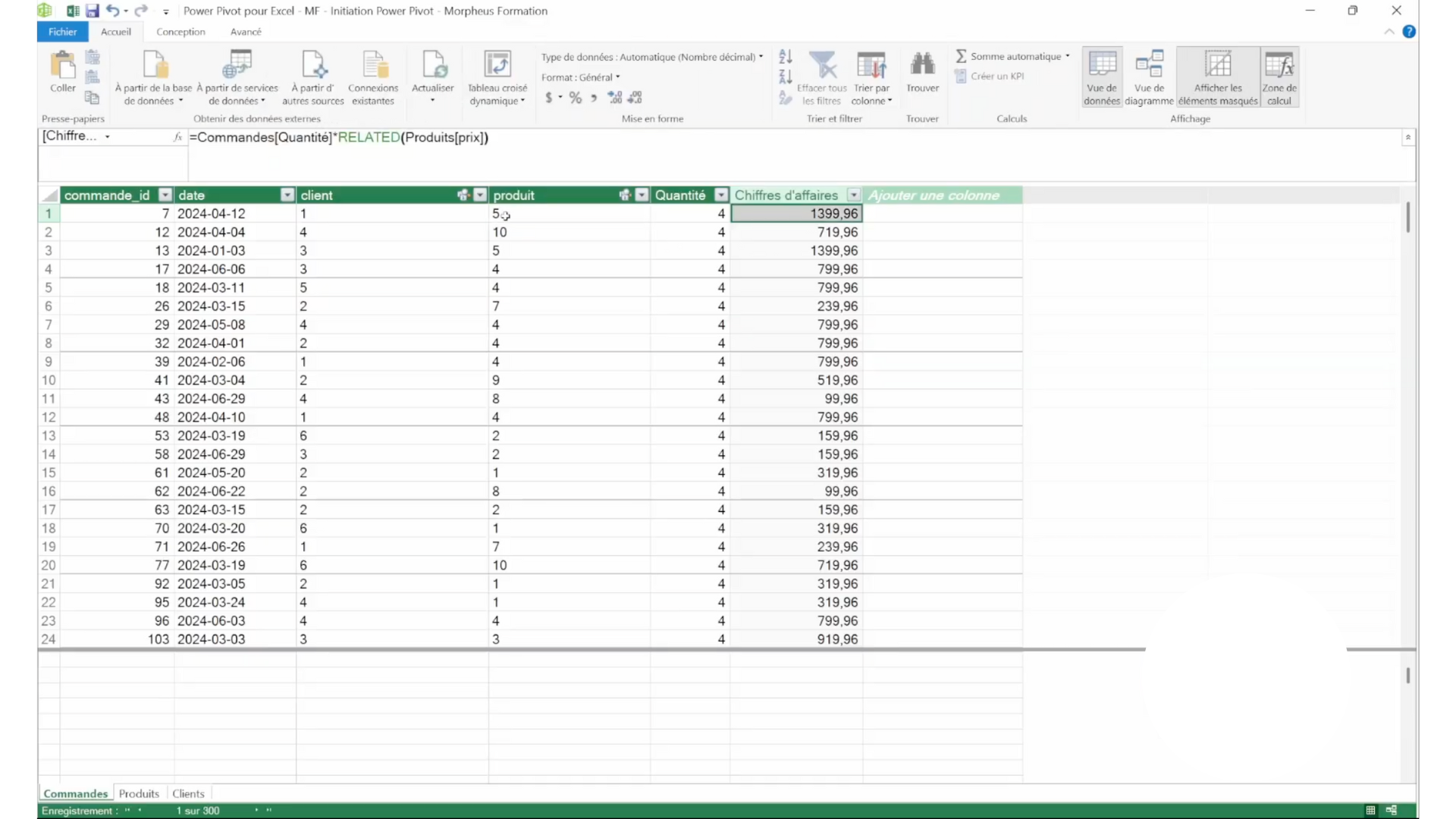The image size is (1456, 819).
Task: Open Trier par colonne
Action: [872, 76]
